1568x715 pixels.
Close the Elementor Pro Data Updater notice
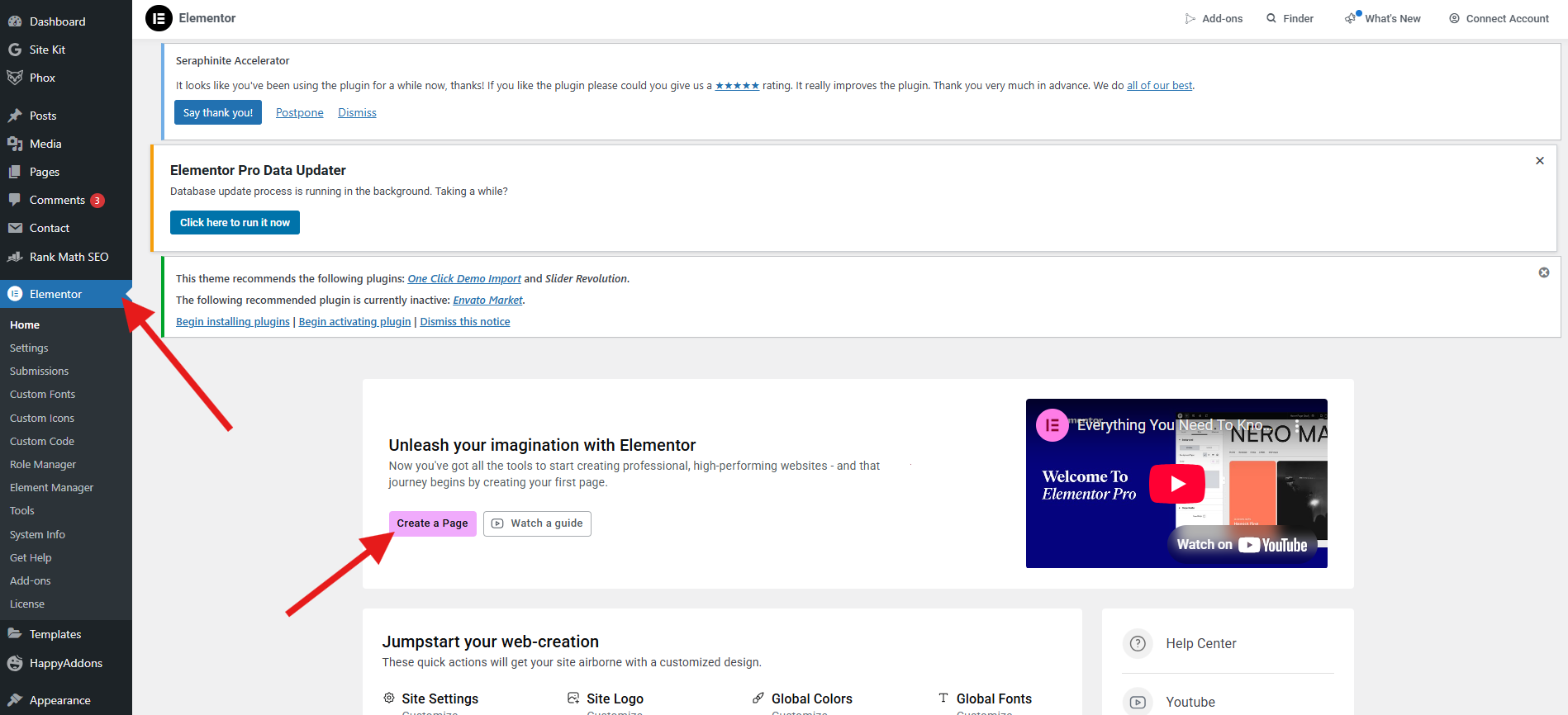[x=1540, y=161]
